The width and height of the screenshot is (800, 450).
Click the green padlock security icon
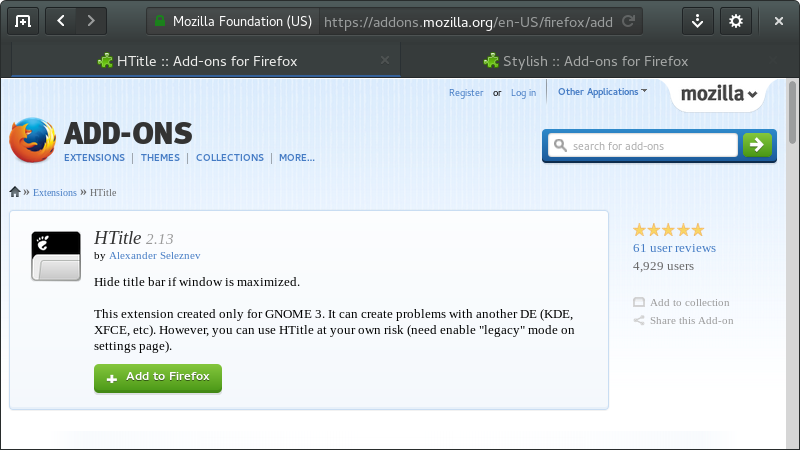160,21
